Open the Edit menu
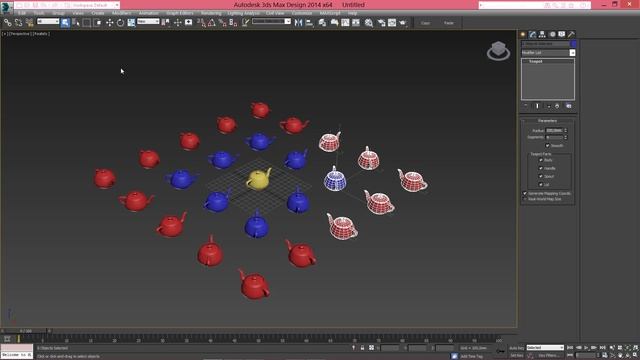The height and width of the screenshot is (360, 640). tap(22, 13)
